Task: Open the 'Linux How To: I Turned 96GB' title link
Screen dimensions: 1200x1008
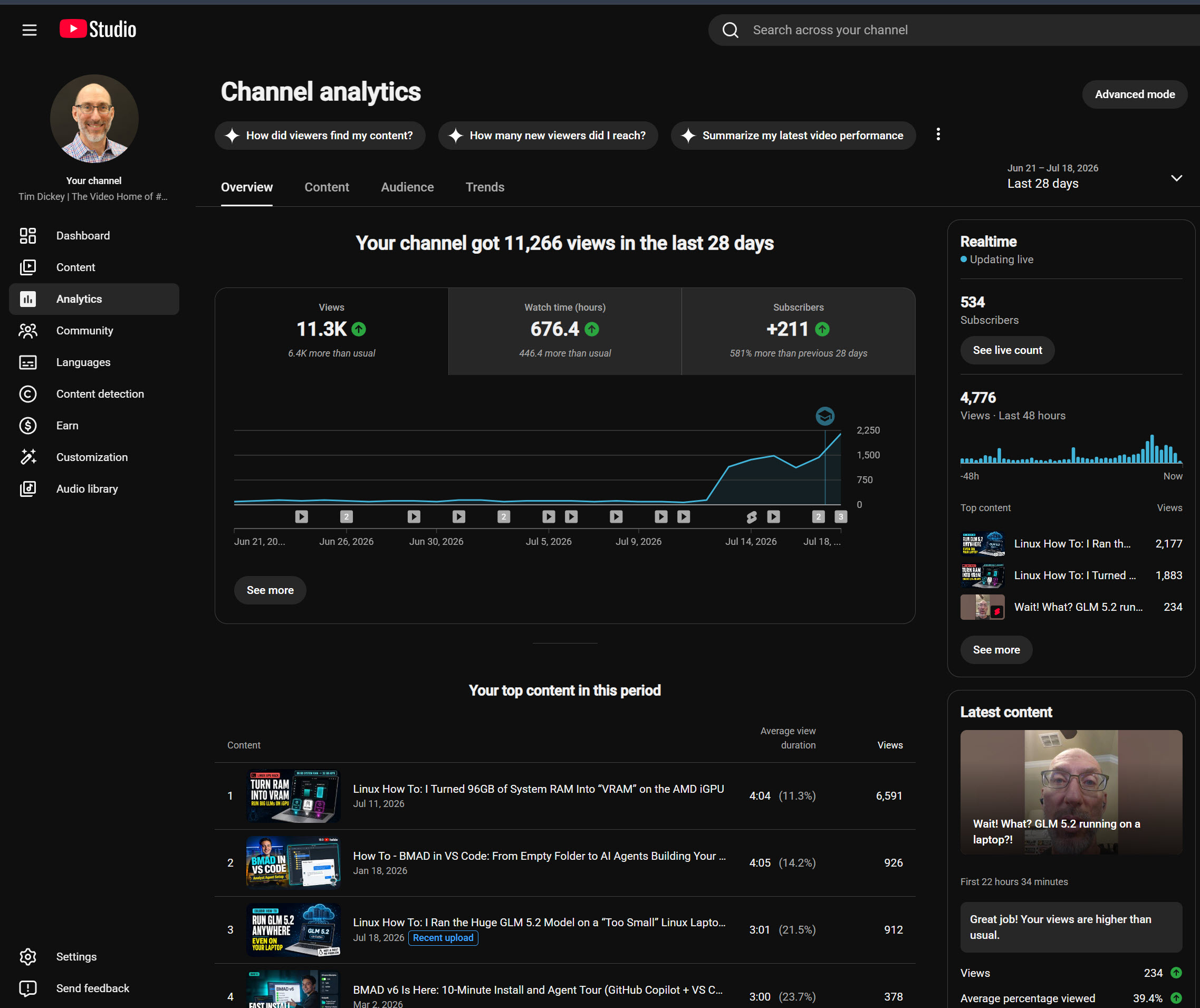Action: [538, 789]
